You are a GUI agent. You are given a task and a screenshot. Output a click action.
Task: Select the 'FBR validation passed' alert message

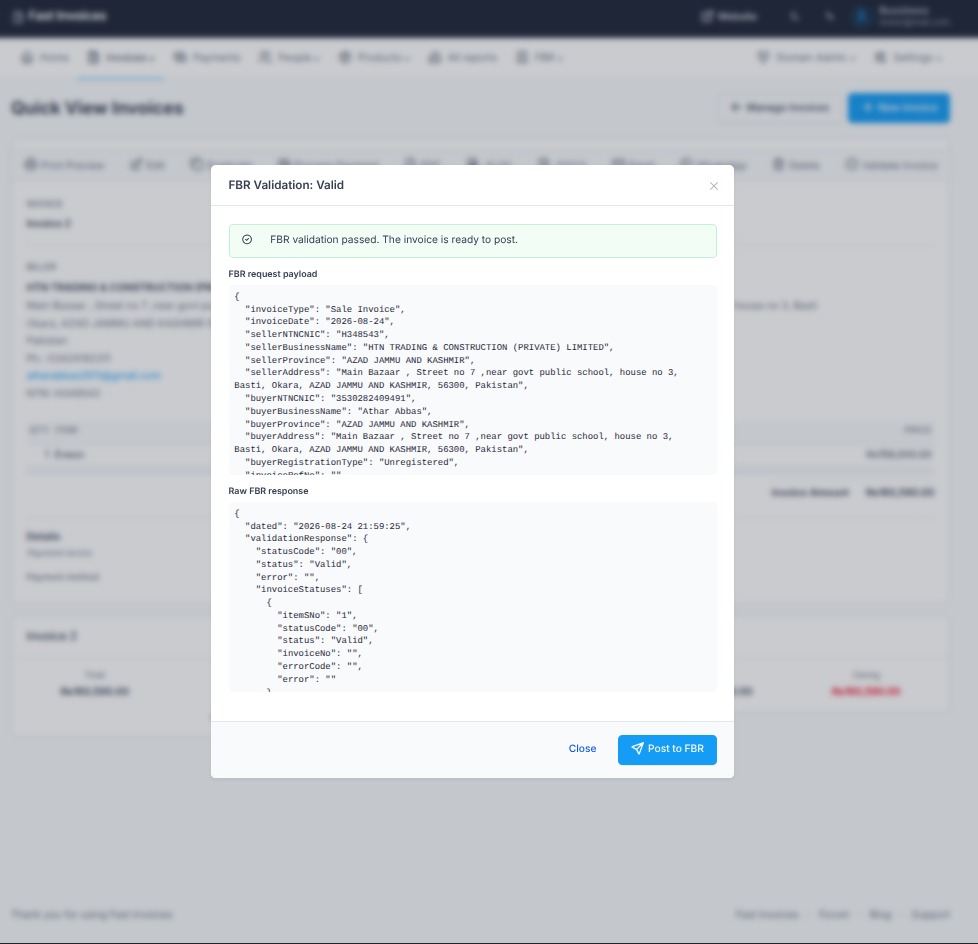tap(472, 241)
